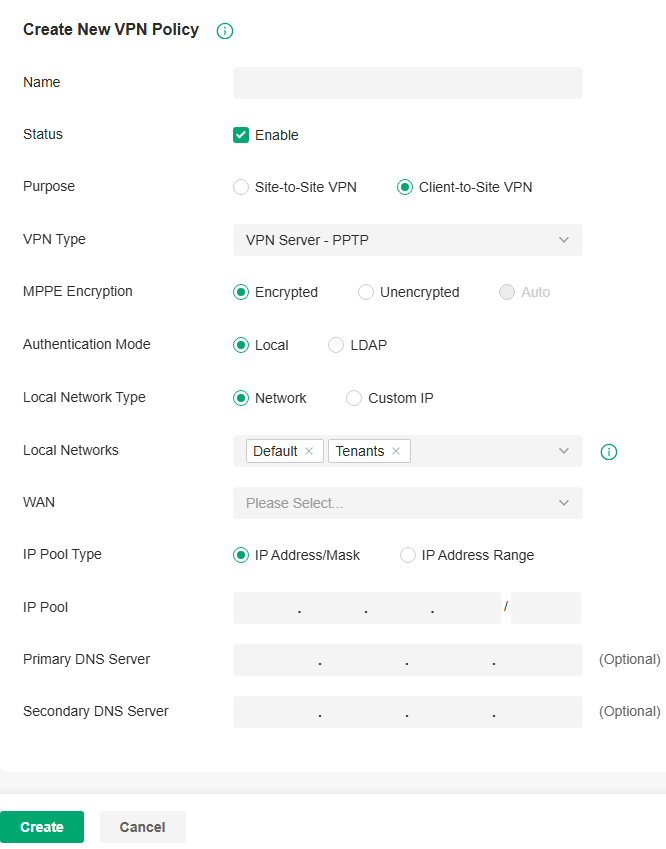Select Encrypted MPPE option
Viewport: 666px width, 849px height.
coord(240,292)
